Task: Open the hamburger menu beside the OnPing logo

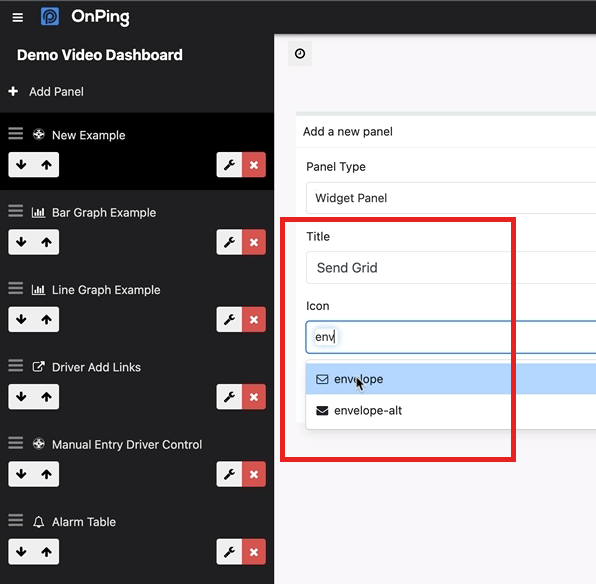Action: coord(17,17)
